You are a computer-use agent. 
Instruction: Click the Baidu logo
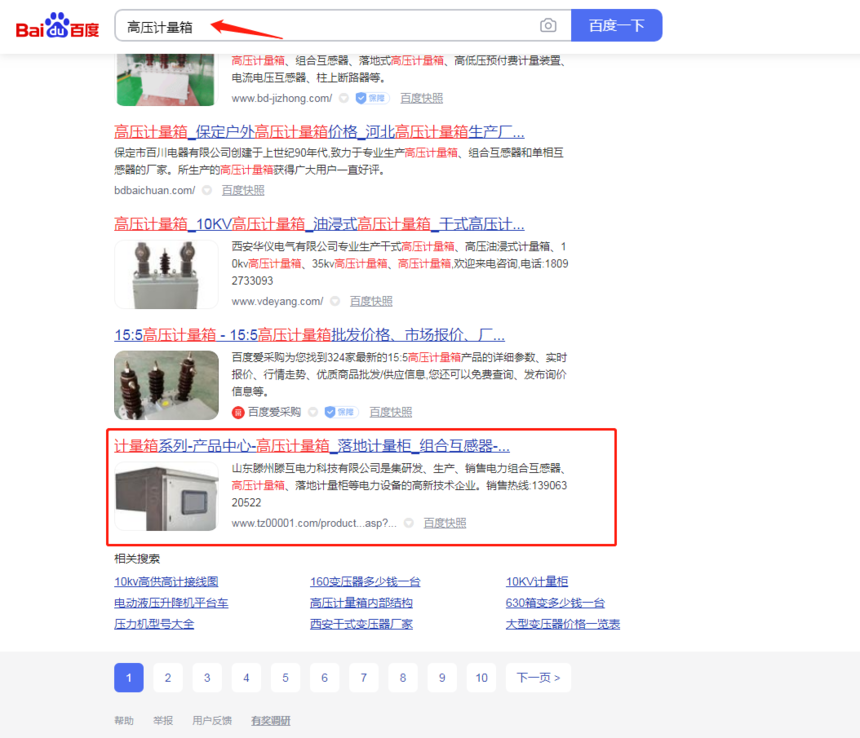click(58, 26)
